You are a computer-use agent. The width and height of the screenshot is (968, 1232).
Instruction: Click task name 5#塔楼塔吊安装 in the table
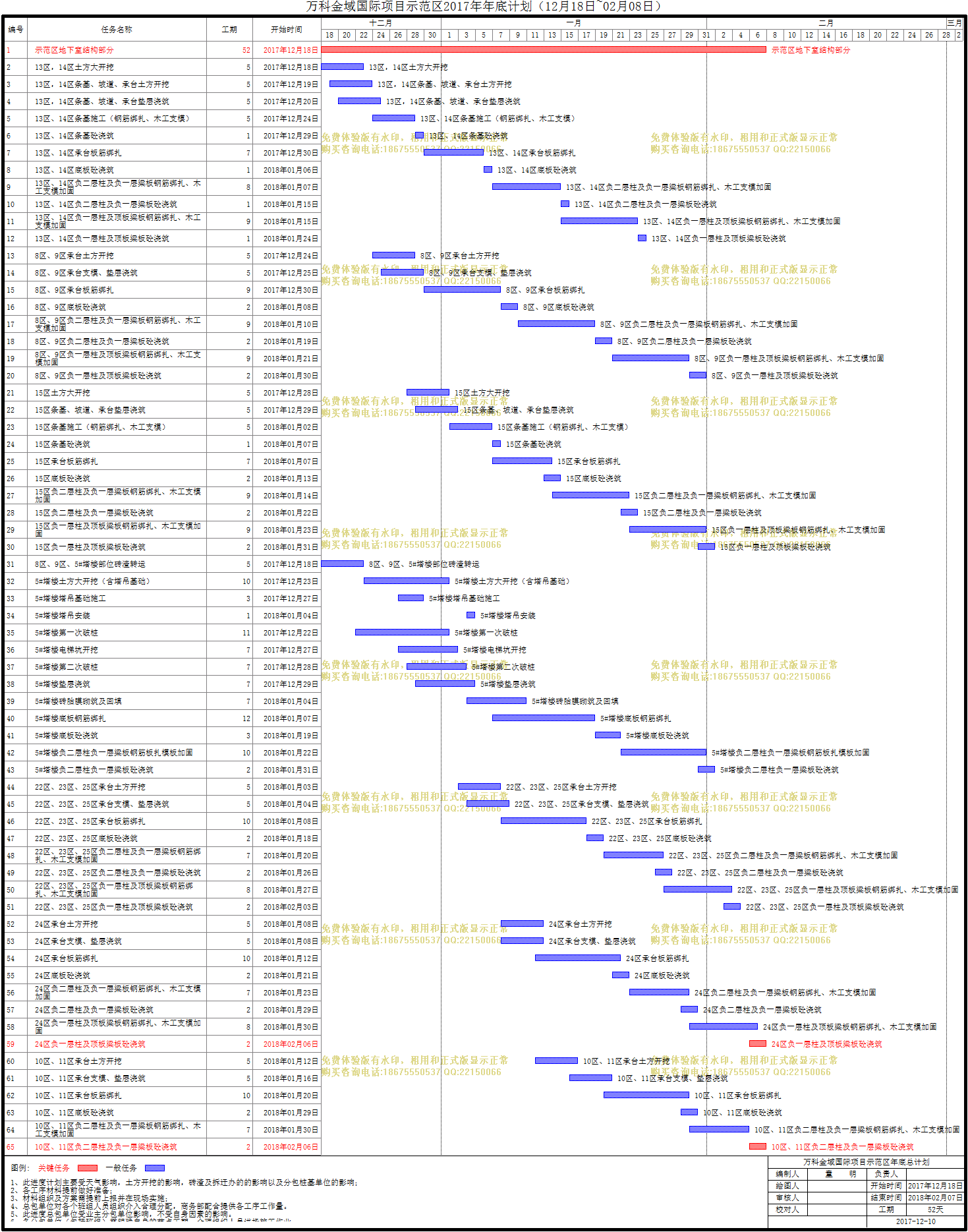(x=63, y=616)
